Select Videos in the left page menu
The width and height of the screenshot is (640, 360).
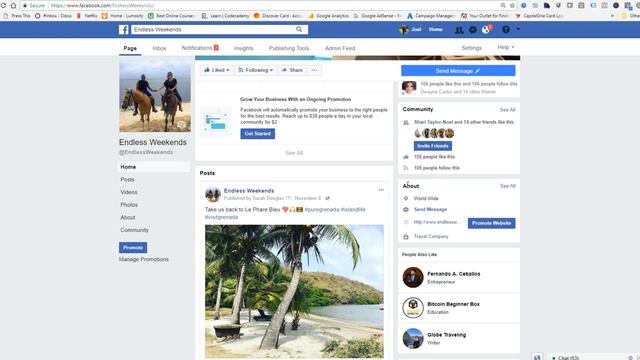(129, 192)
